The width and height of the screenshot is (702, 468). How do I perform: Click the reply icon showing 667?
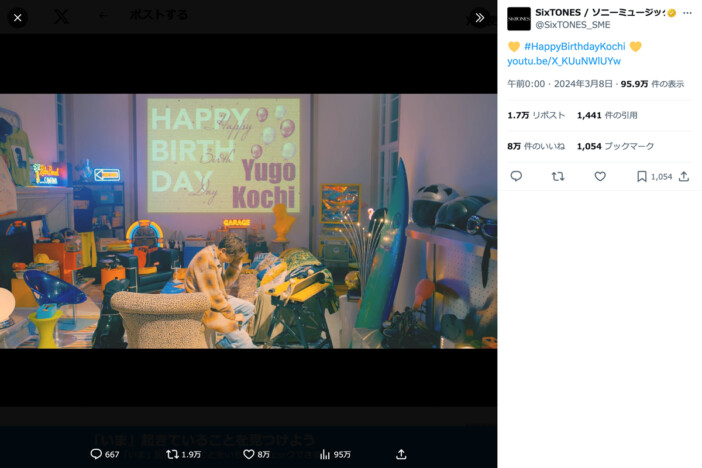(x=105, y=454)
